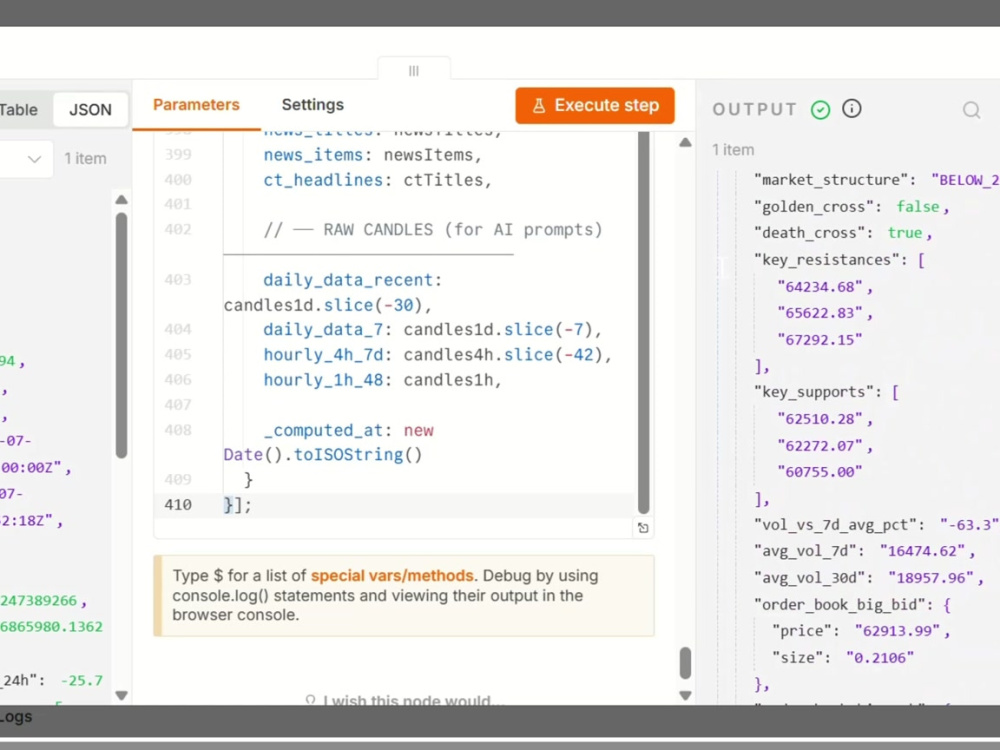Viewport: 1000px width, 750px height.
Task: Click the key_resistances output key
Action: [x=831, y=260]
